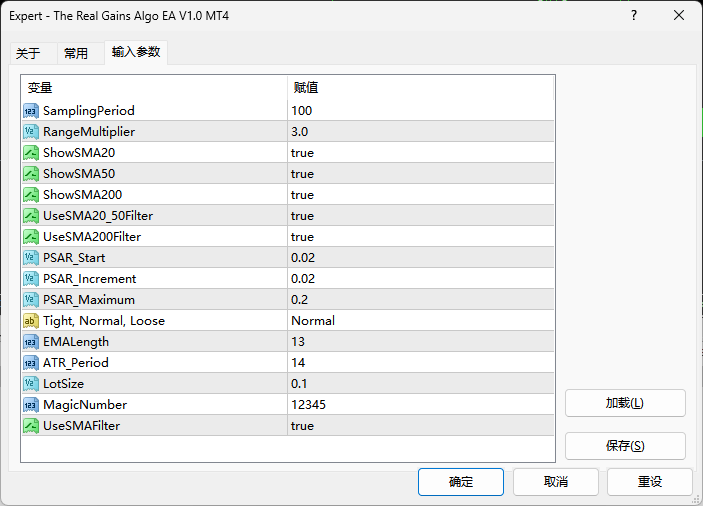Switch to the 关于 tab

[x=28, y=53]
